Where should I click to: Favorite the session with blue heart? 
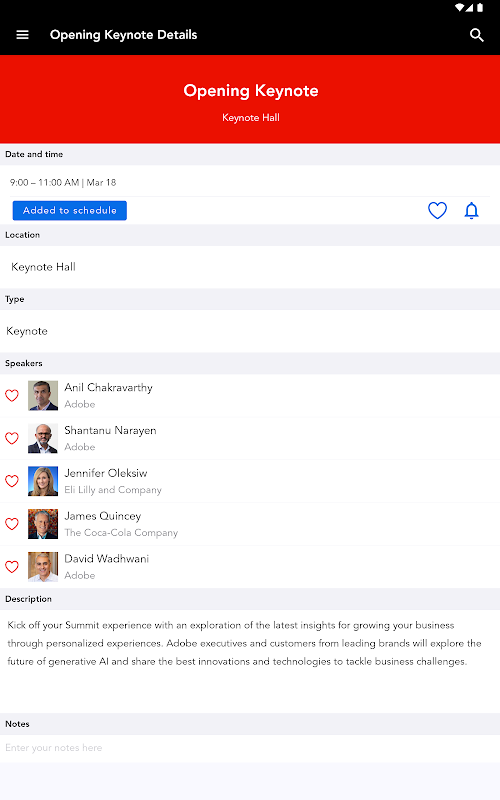click(x=437, y=210)
